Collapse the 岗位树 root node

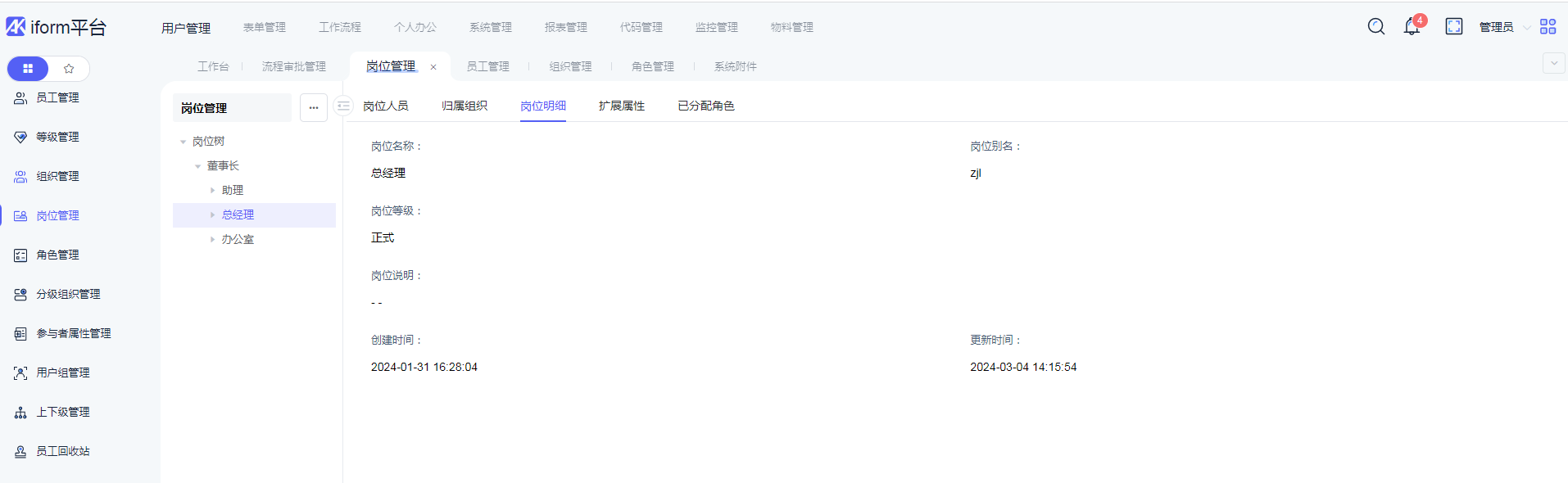184,142
